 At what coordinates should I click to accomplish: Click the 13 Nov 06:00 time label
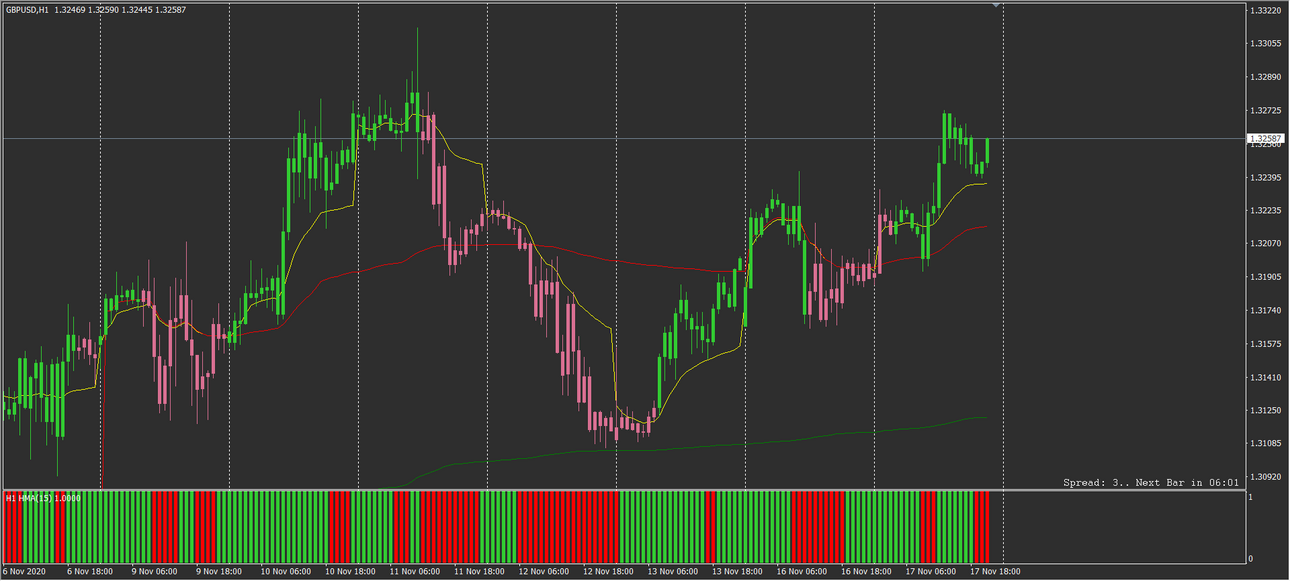(x=672, y=572)
